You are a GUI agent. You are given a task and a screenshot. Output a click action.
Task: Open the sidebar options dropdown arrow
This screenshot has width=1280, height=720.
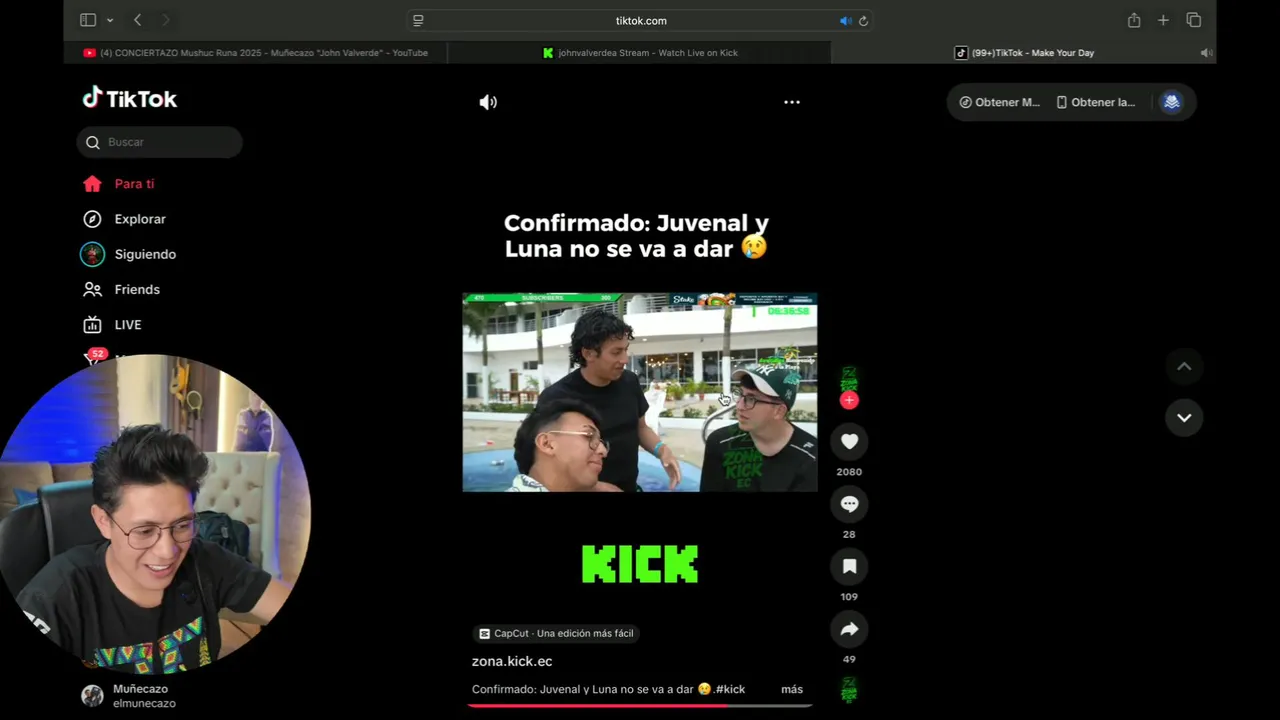(110, 20)
